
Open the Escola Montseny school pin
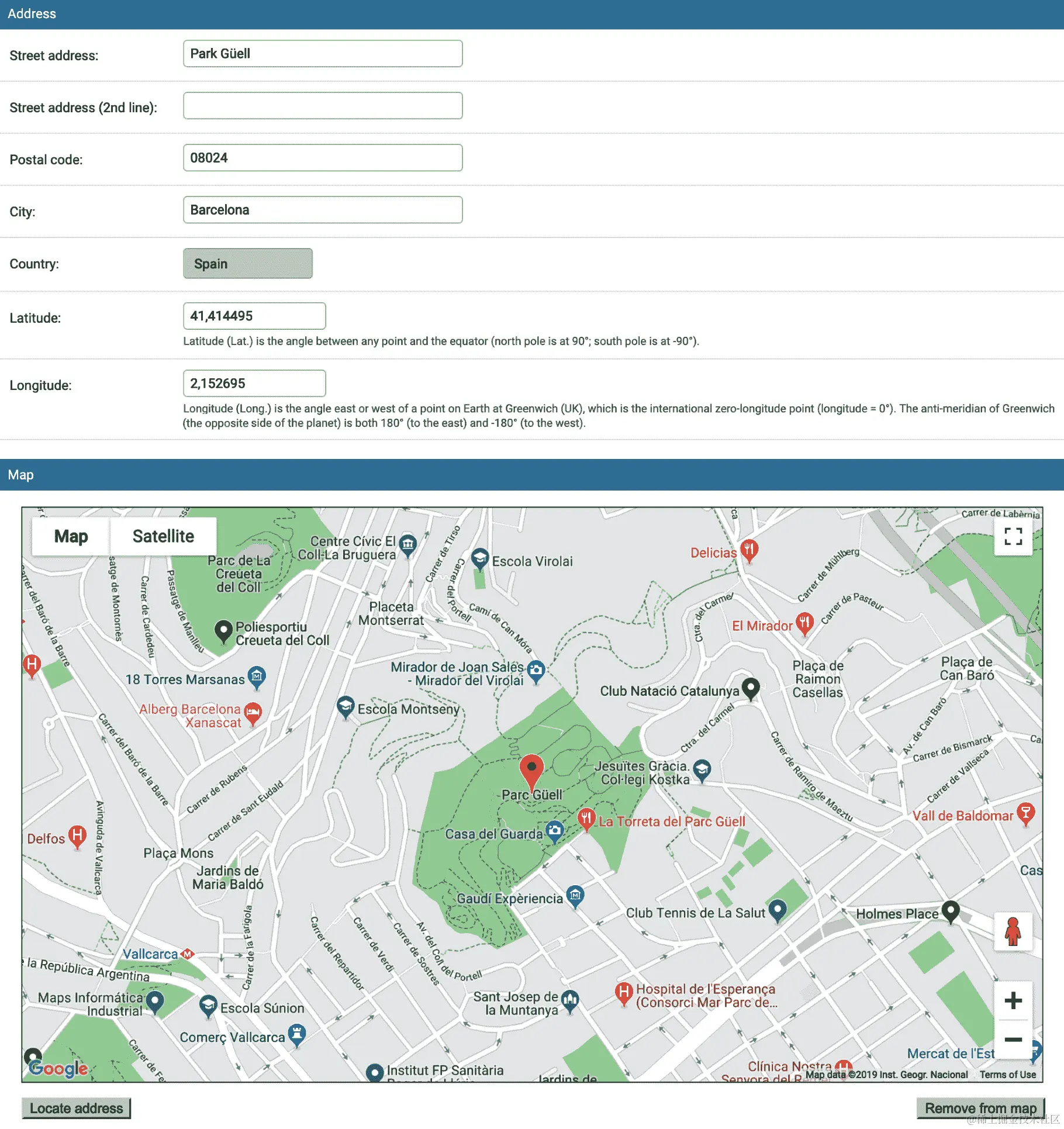346,707
